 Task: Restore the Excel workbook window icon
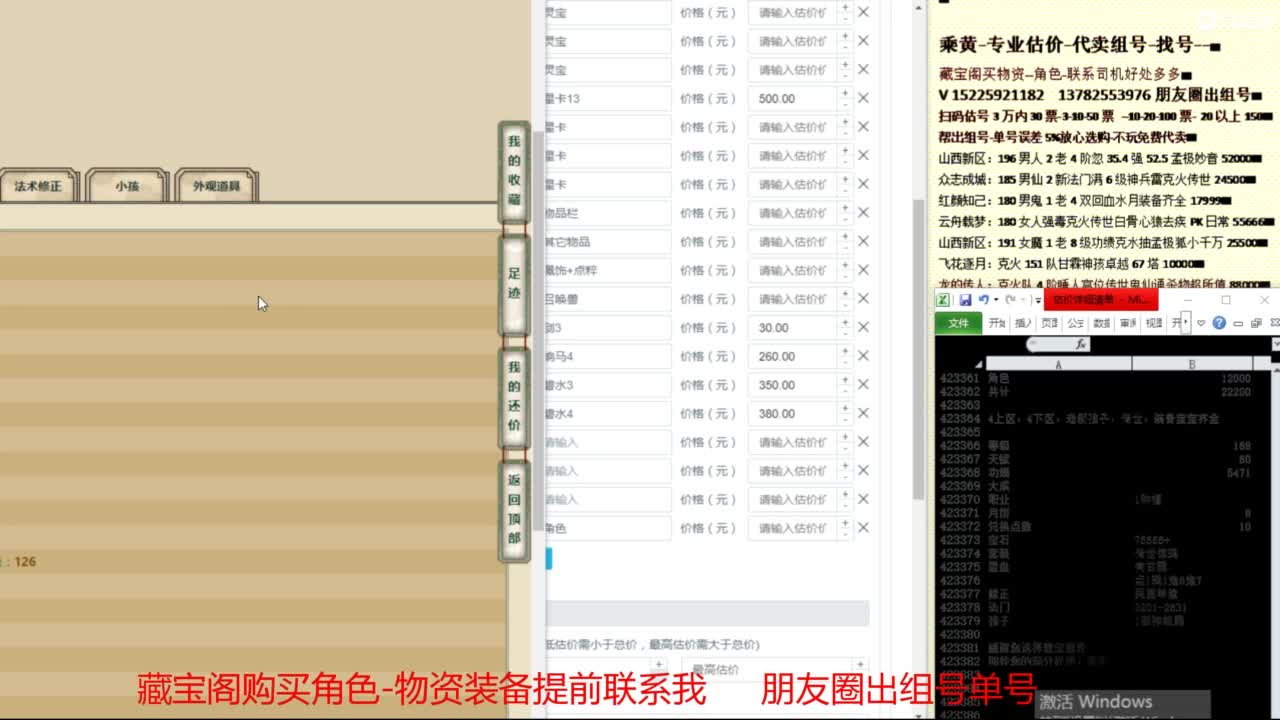[1256, 323]
